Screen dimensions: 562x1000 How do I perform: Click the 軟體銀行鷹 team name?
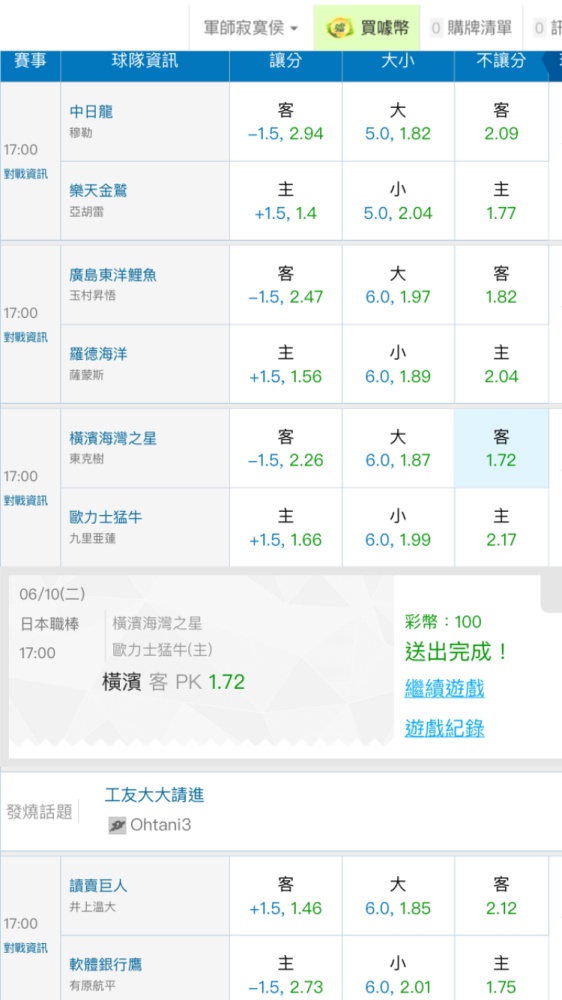point(105,964)
